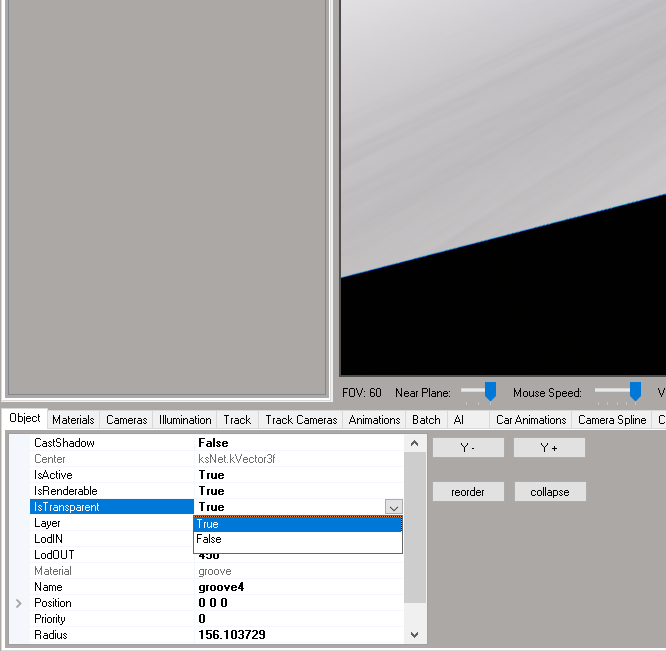Open the Track Cameras tab
This screenshot has width=666, height=651.
301,420
